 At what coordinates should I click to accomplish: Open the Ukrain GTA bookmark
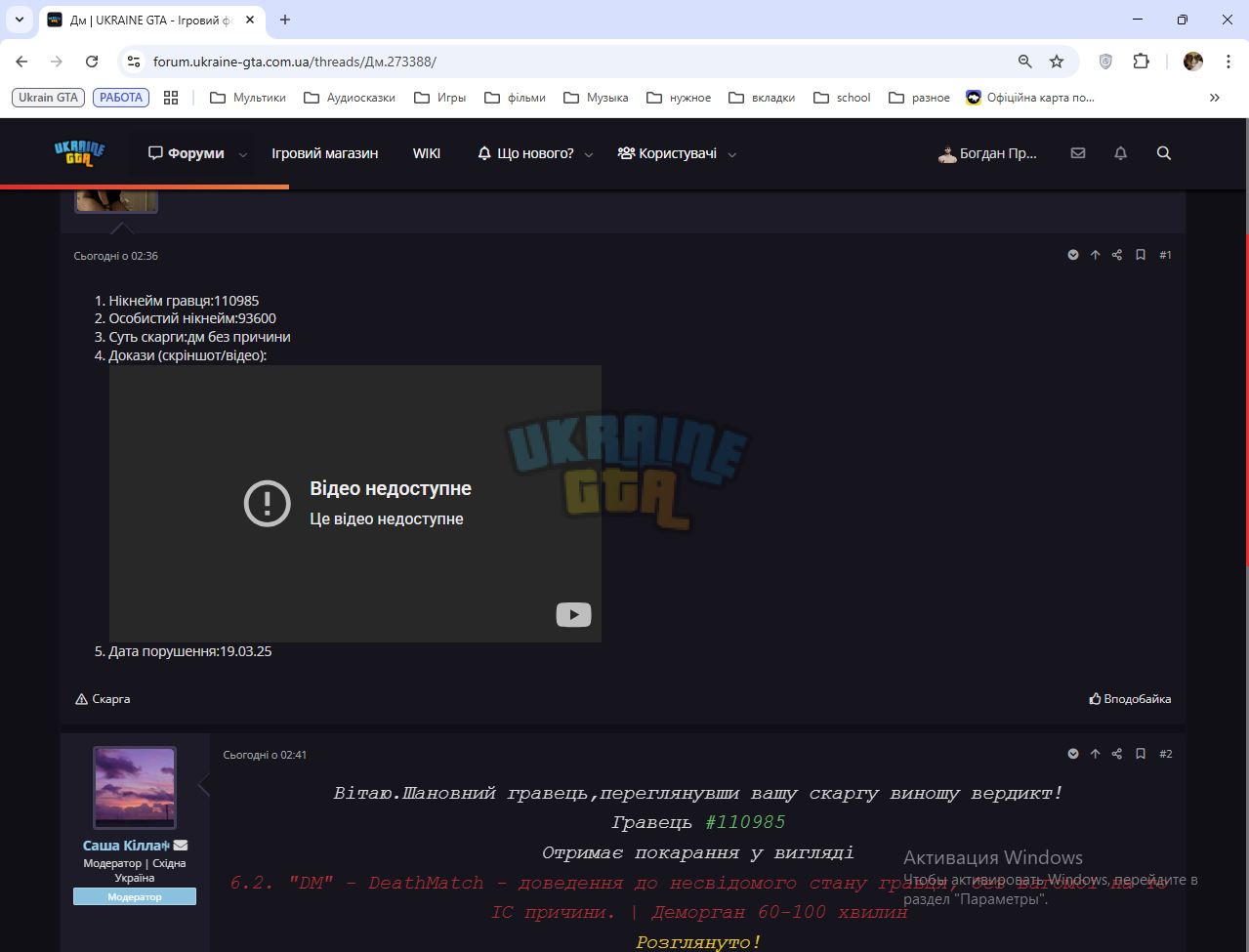[48, 98]
